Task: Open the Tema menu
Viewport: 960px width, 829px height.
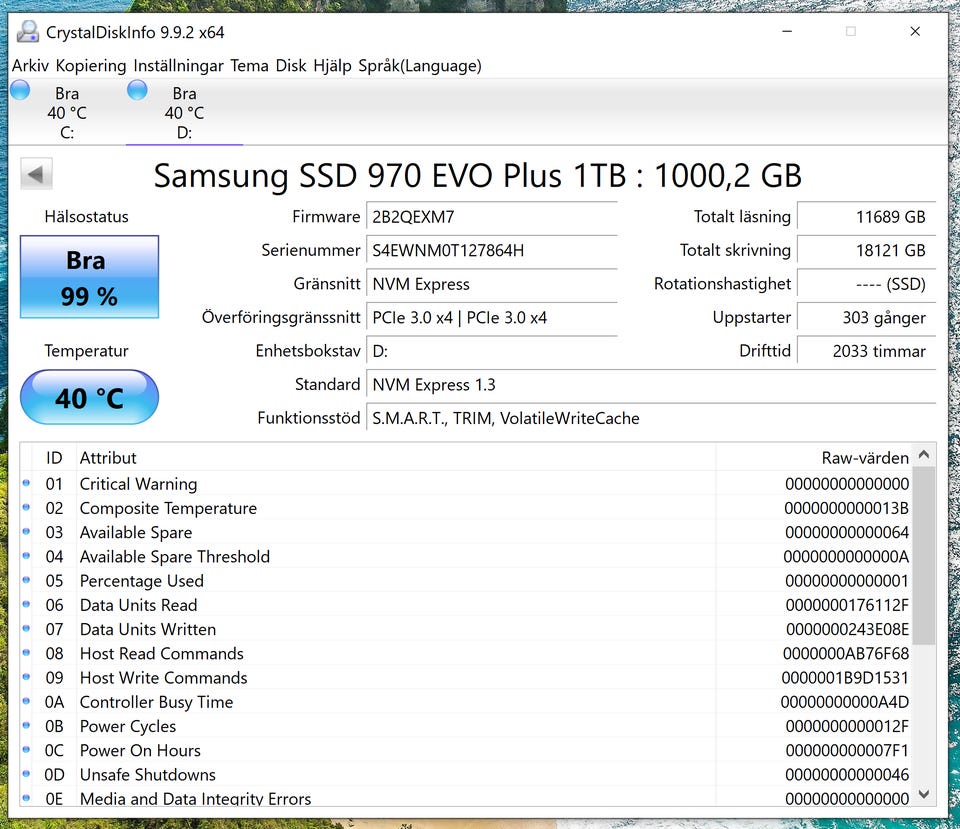Action: pyautogui.click(x=249, y=66)
